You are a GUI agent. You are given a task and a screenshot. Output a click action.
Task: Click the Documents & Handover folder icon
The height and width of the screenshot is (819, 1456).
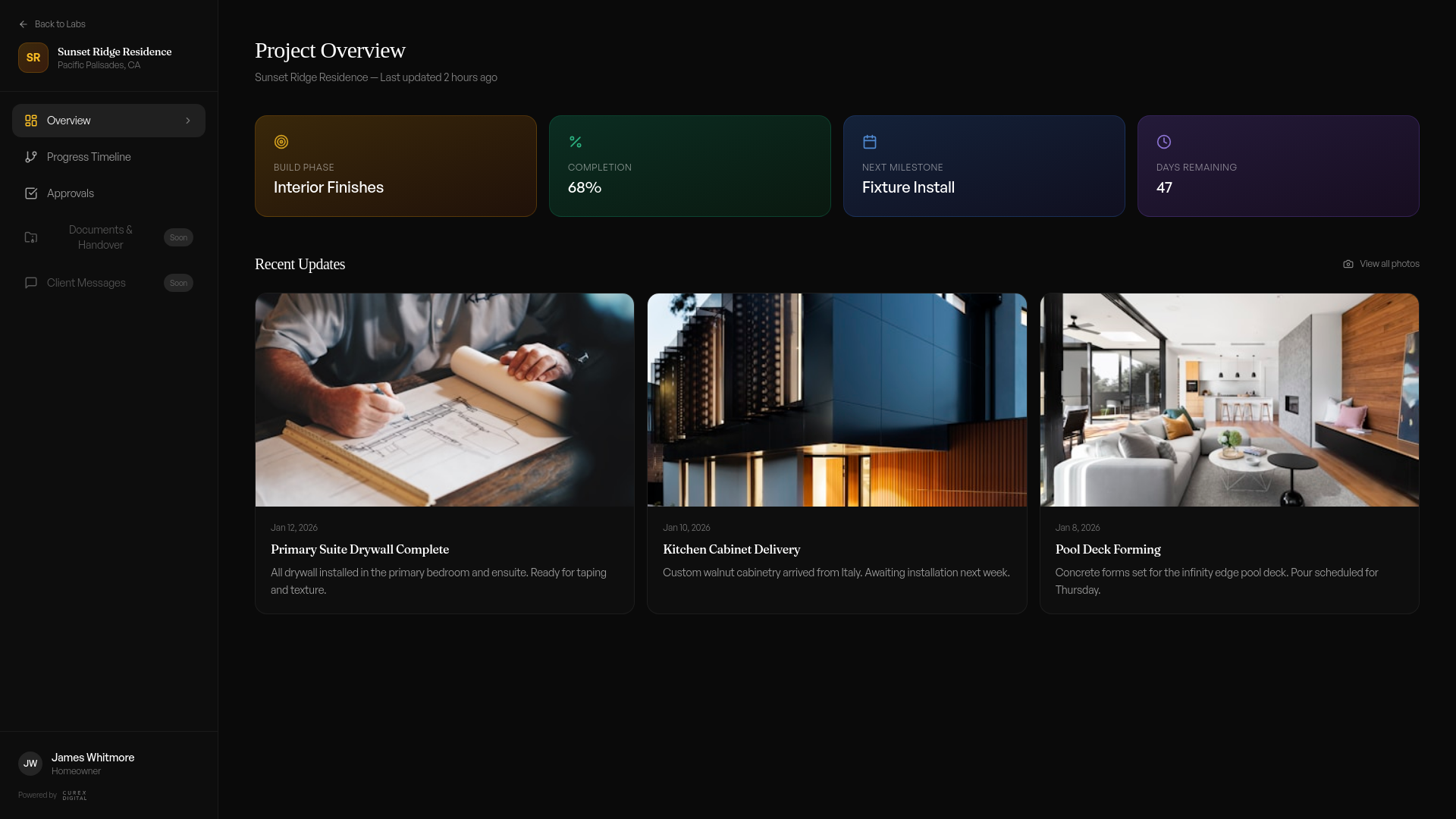point(31,237)
